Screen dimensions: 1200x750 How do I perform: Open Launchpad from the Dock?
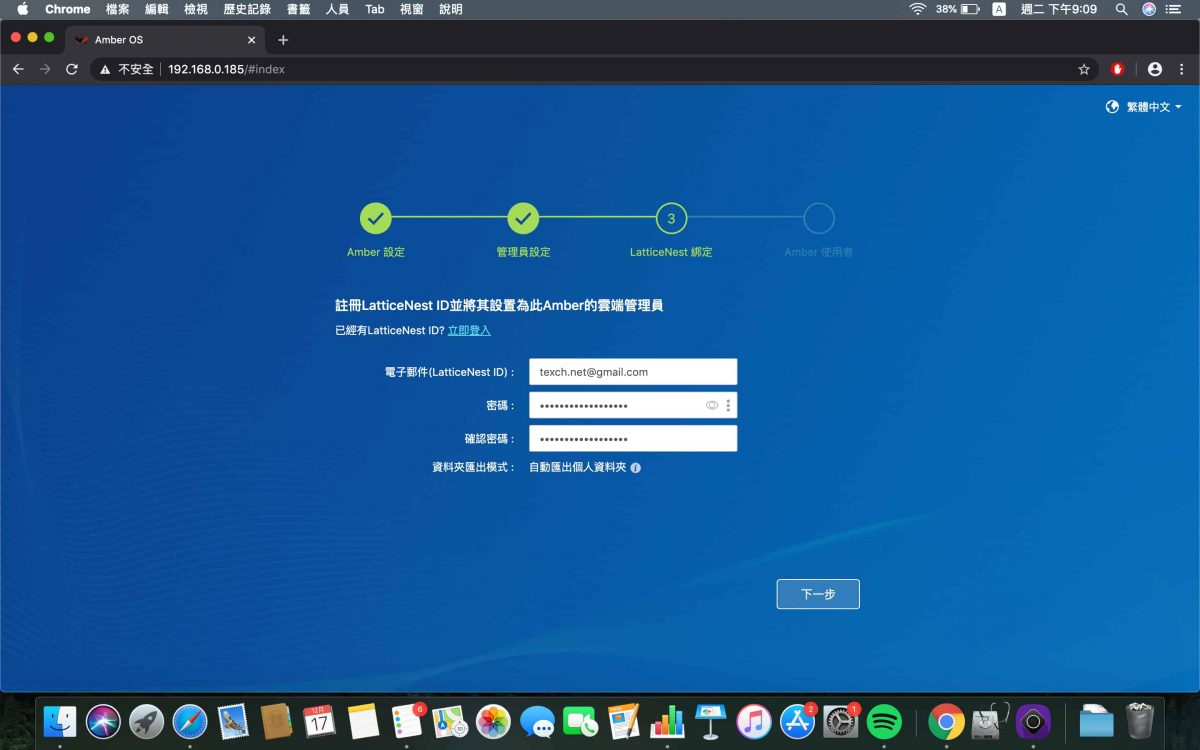(x=146, y=721)
